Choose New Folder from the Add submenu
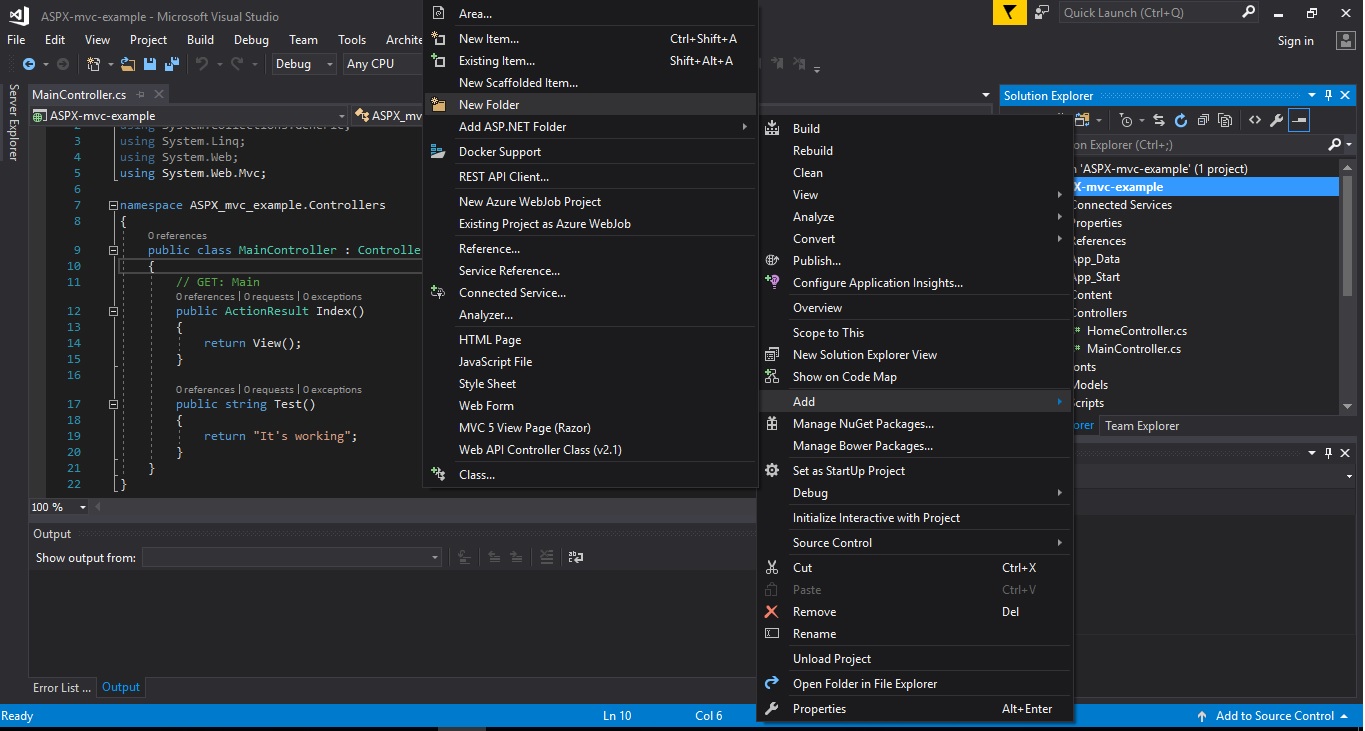 click(590, 105)
